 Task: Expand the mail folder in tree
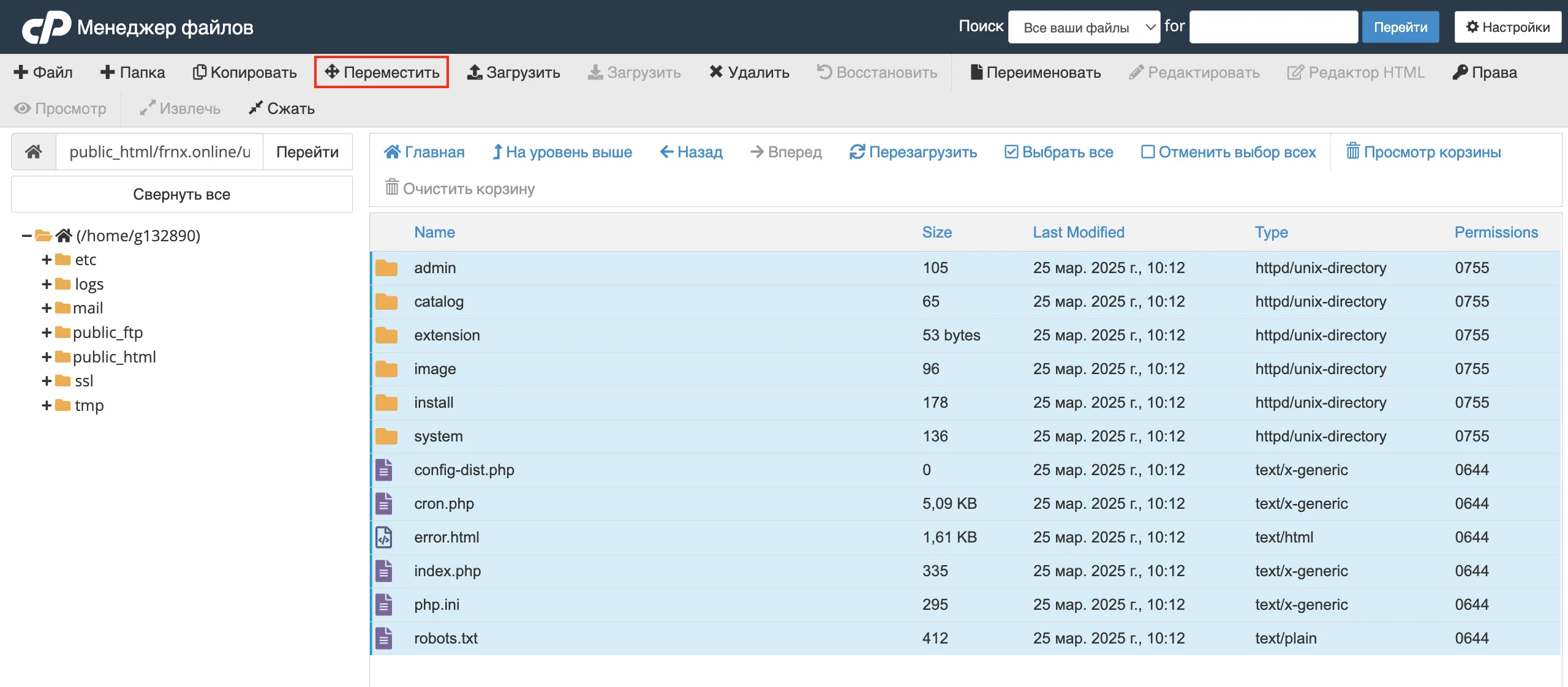tap(47, 308)
